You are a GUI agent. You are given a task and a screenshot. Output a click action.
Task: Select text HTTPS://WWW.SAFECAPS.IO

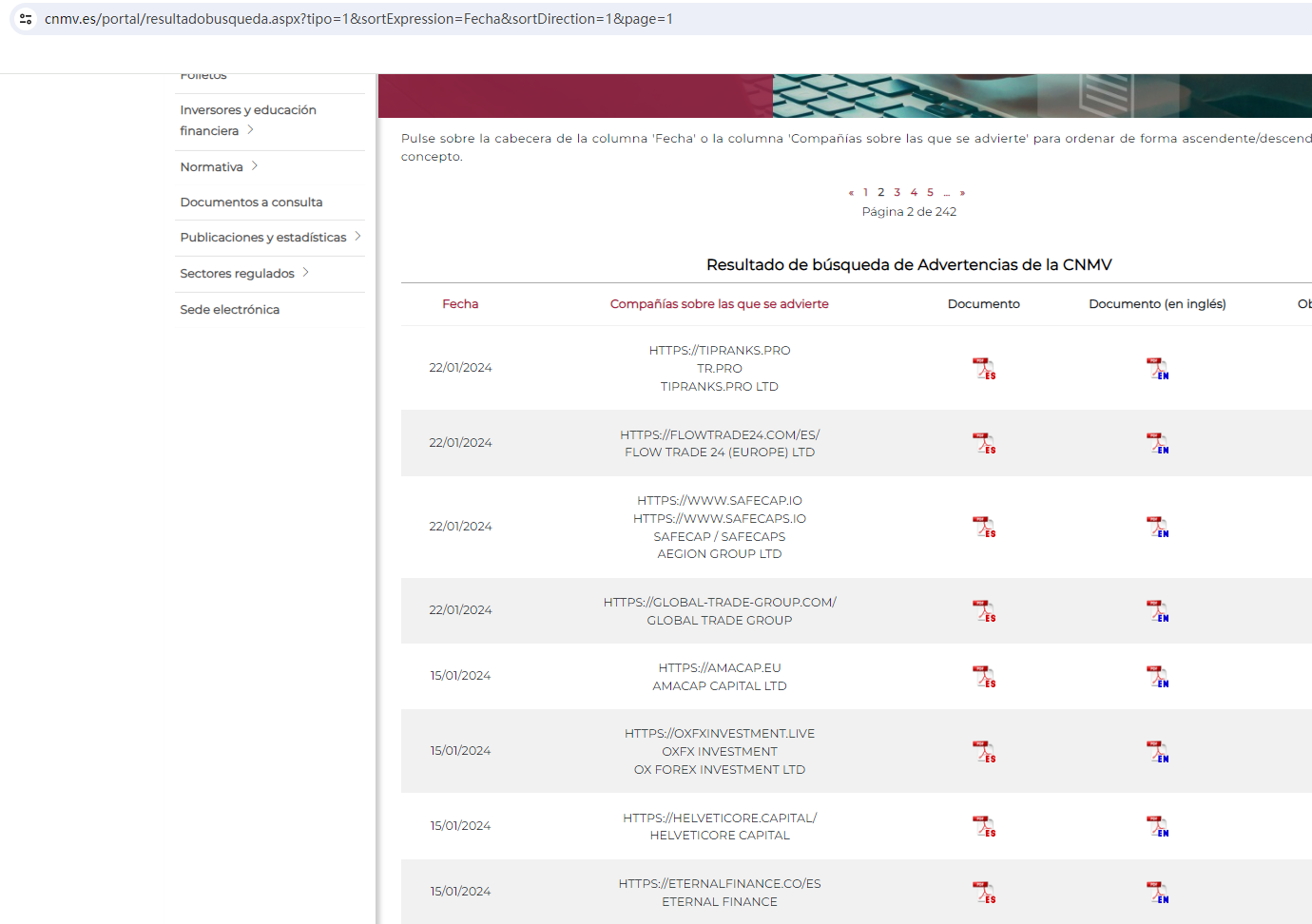[x=720, y=519]
